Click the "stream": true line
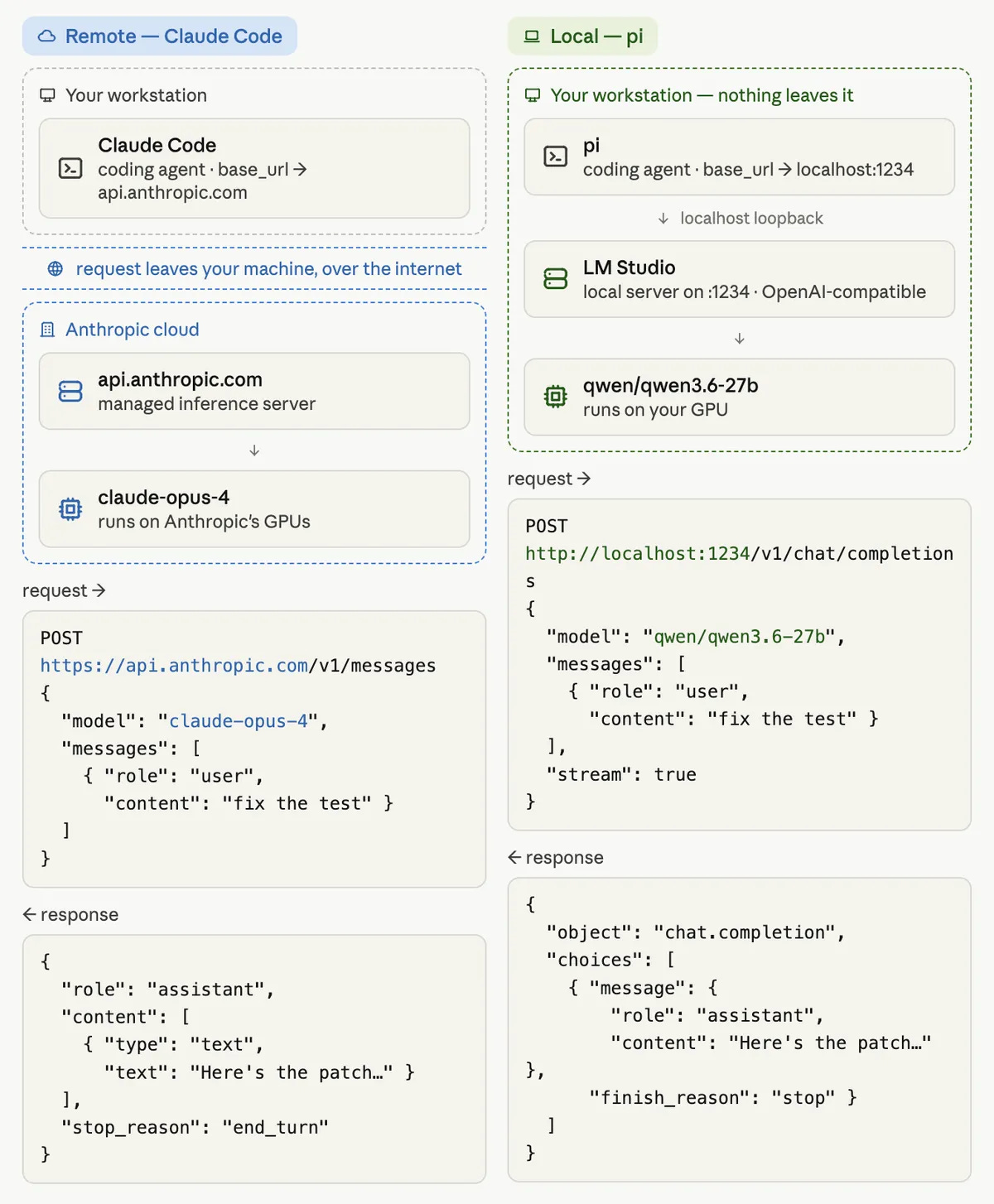994x1204 pixels. tap(621, 774)
